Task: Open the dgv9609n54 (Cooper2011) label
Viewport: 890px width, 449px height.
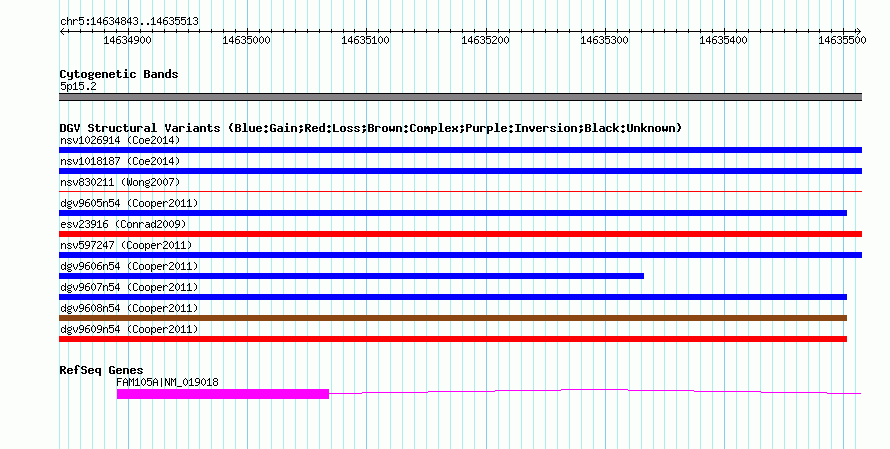Action: coord(129,329)
